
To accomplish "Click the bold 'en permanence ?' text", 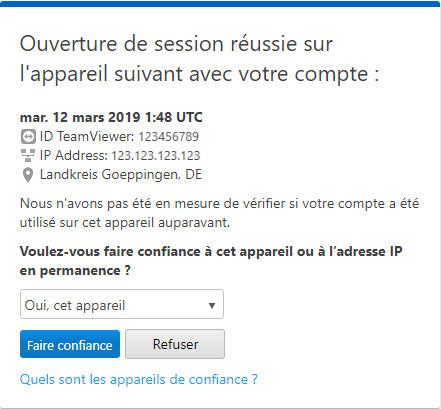I will 75,270.
